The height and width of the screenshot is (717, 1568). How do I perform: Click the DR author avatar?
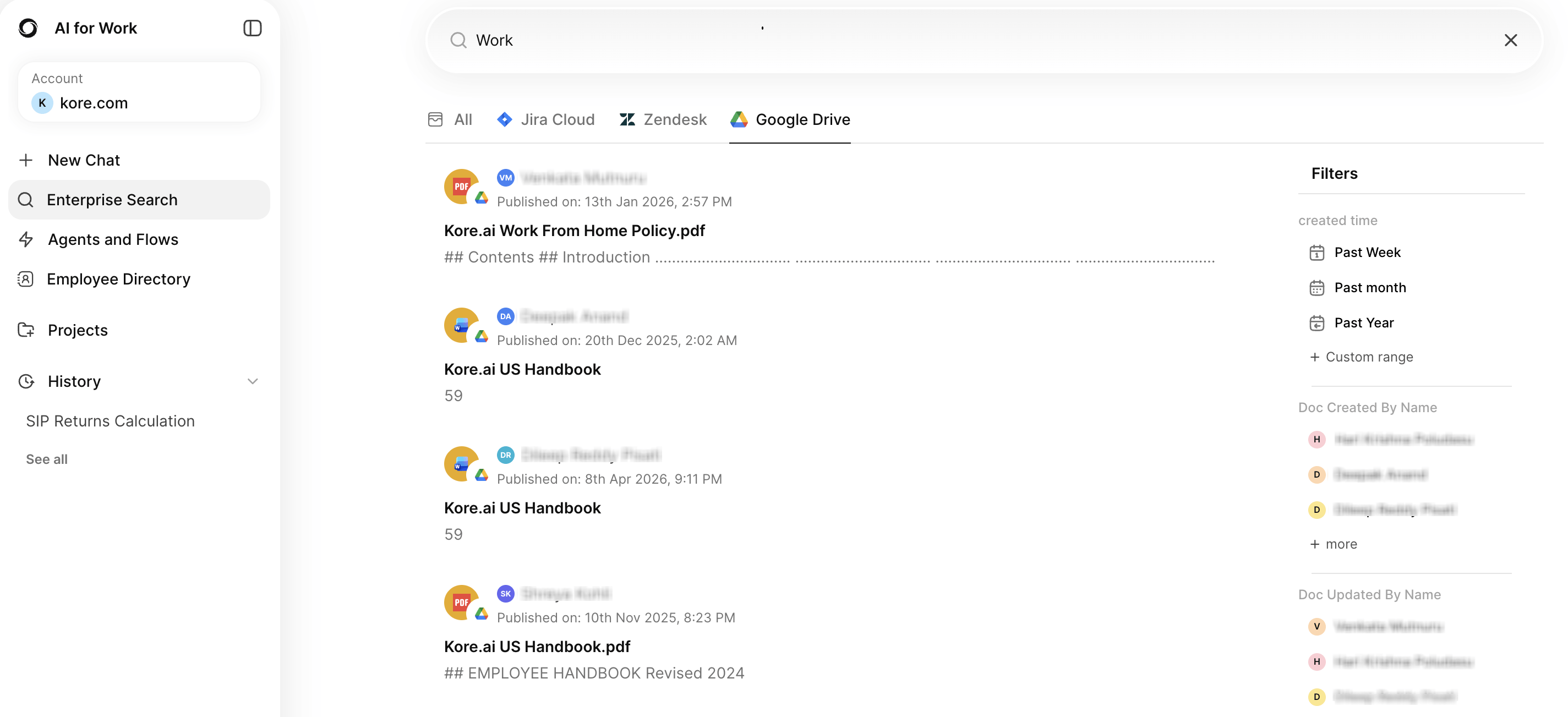(505, 455)
